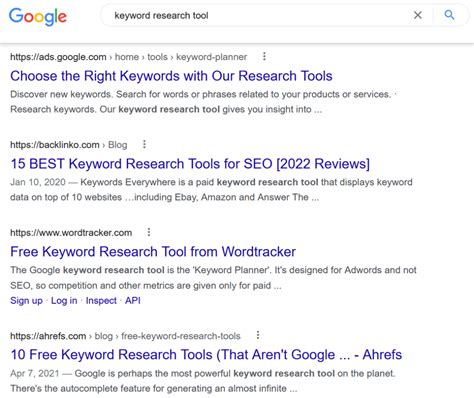Click the Wordtracker 'Log in' sitelink
This screenshot has height=398, width=474.
64,301
